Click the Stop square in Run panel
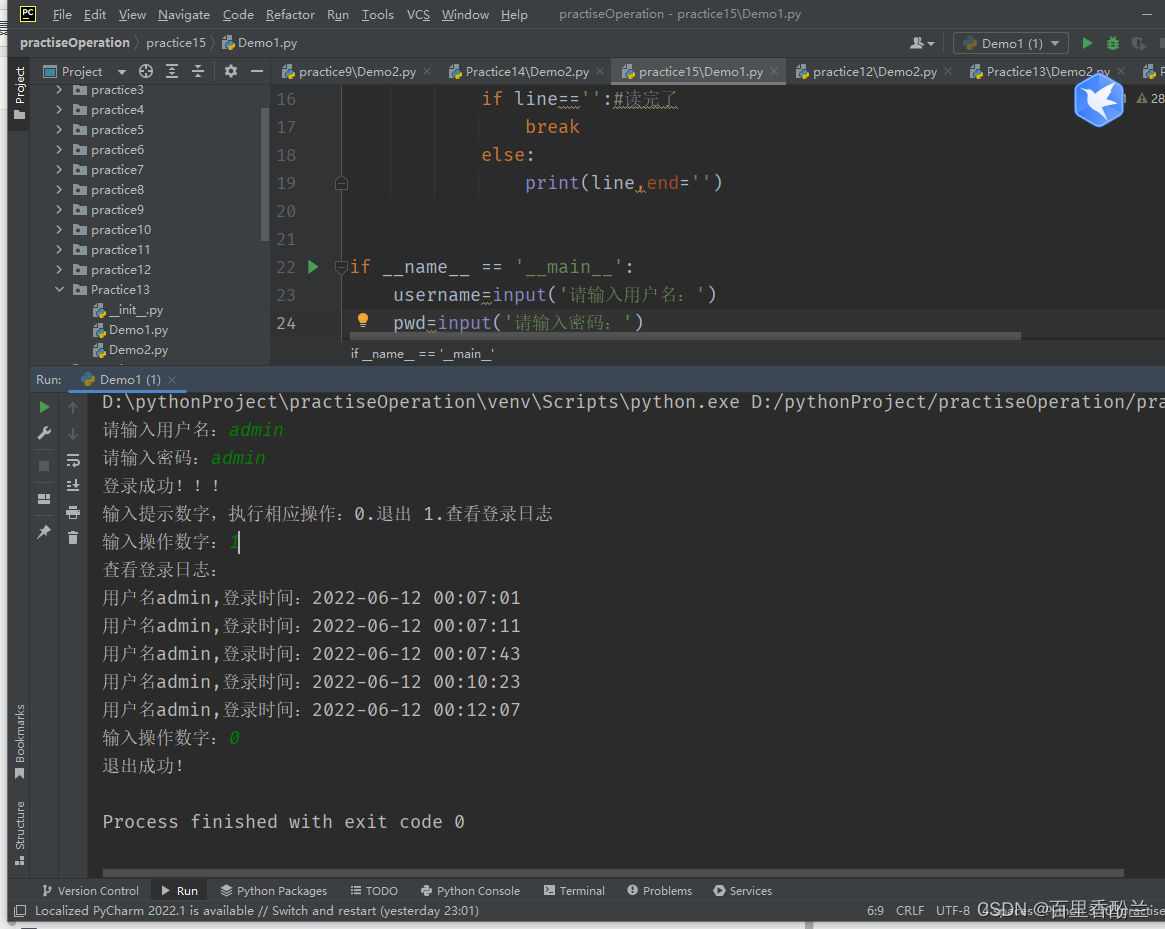 [44, 466]
